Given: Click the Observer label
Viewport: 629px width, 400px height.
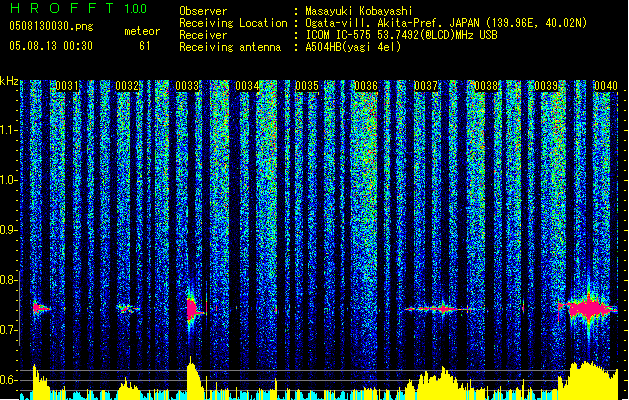Looking at the screenshot, I should coord(203,11).
